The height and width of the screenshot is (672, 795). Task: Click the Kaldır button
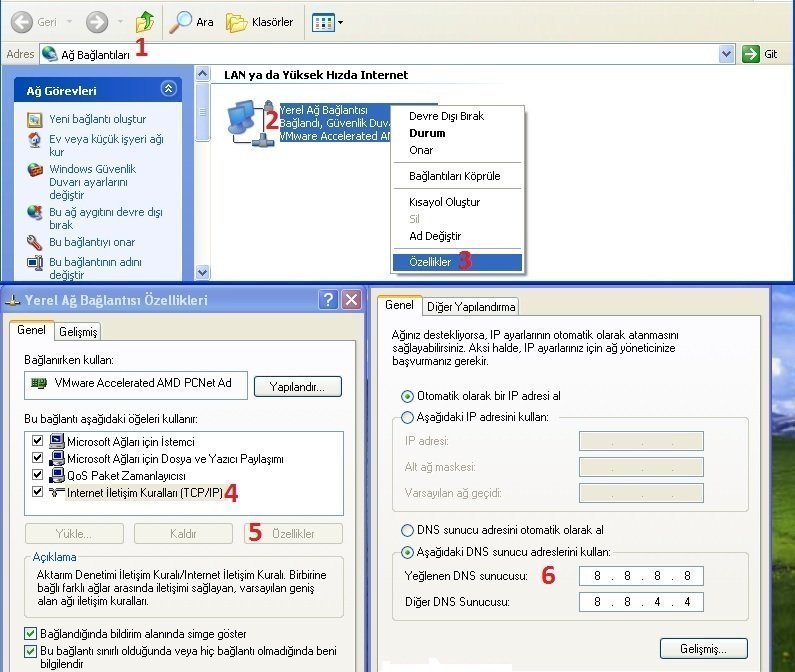coord(183,534)
